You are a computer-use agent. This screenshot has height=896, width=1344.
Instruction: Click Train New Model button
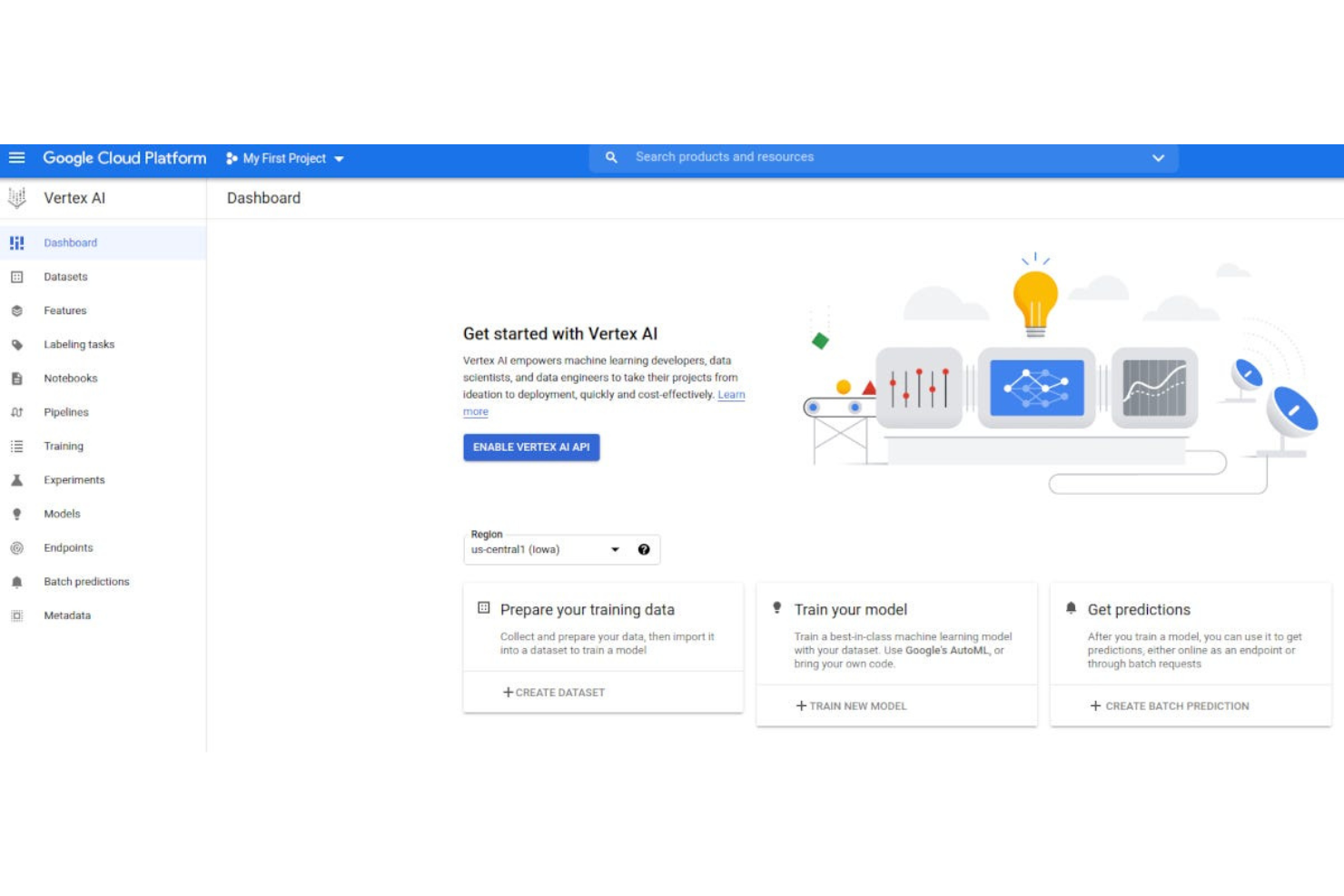(x=852, y=706)
